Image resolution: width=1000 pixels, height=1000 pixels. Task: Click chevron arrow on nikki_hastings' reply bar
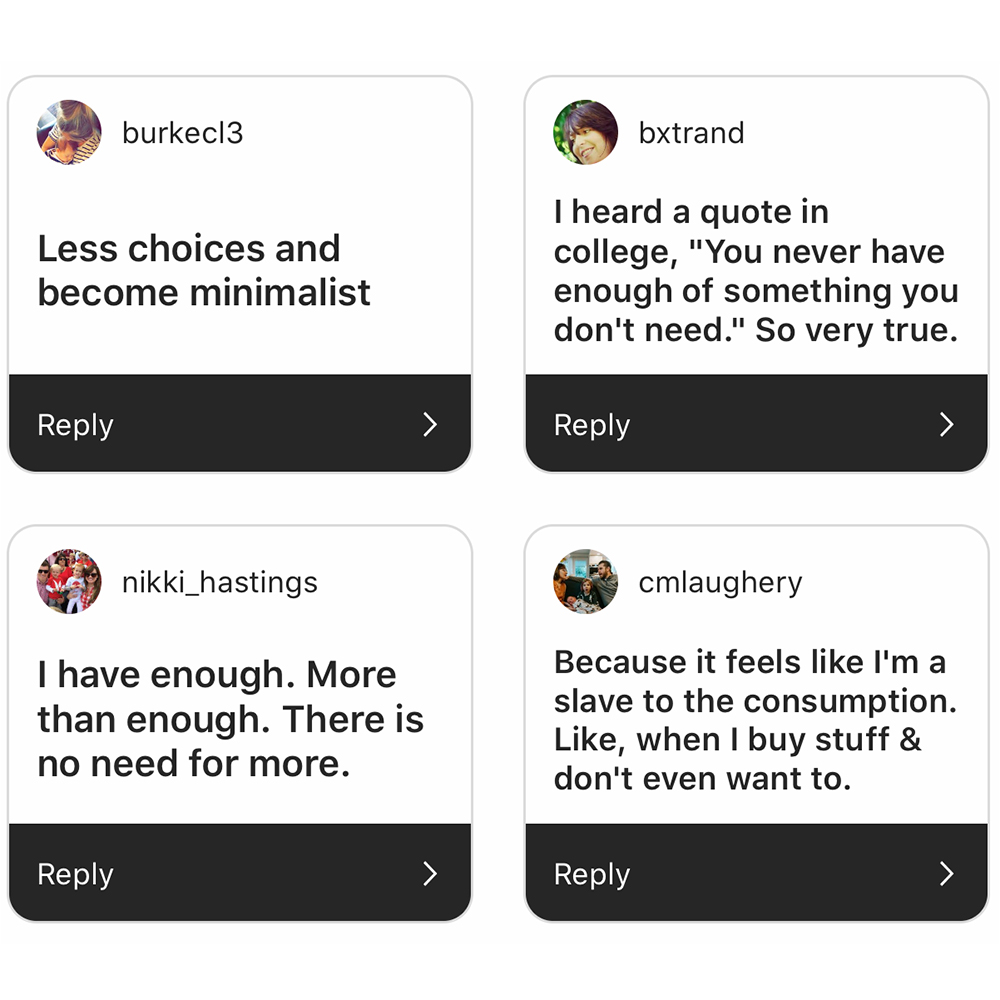pyautogui.click(x=430, y=873)
